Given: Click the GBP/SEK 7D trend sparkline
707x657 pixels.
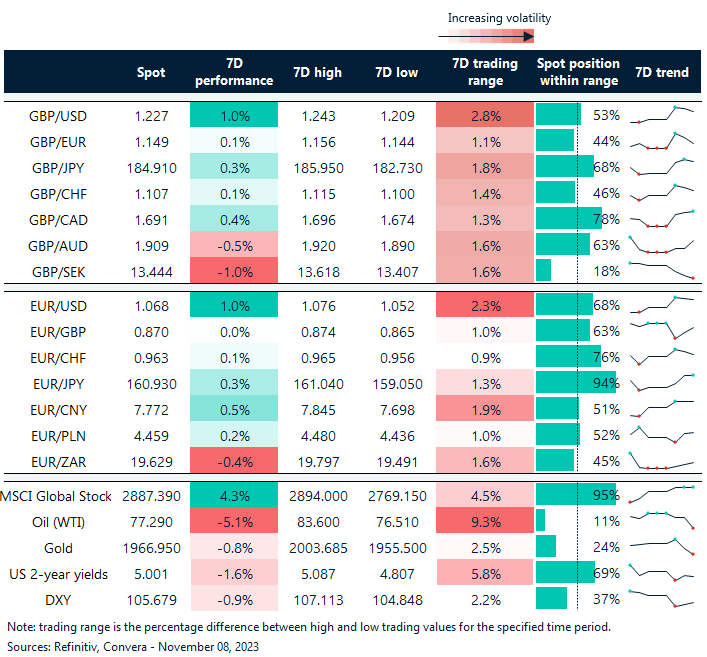Looking at the screenshot, I should [661, 270].
